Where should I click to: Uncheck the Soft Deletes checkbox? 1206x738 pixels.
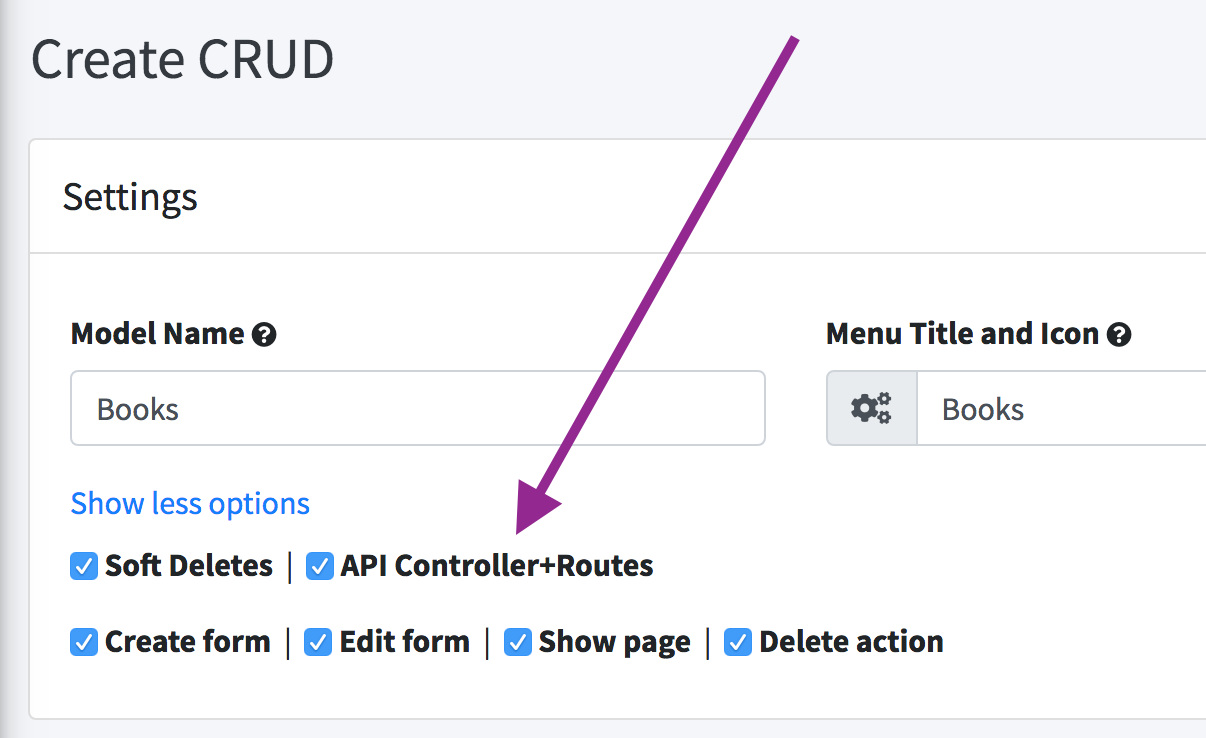[x=83, y=566]
